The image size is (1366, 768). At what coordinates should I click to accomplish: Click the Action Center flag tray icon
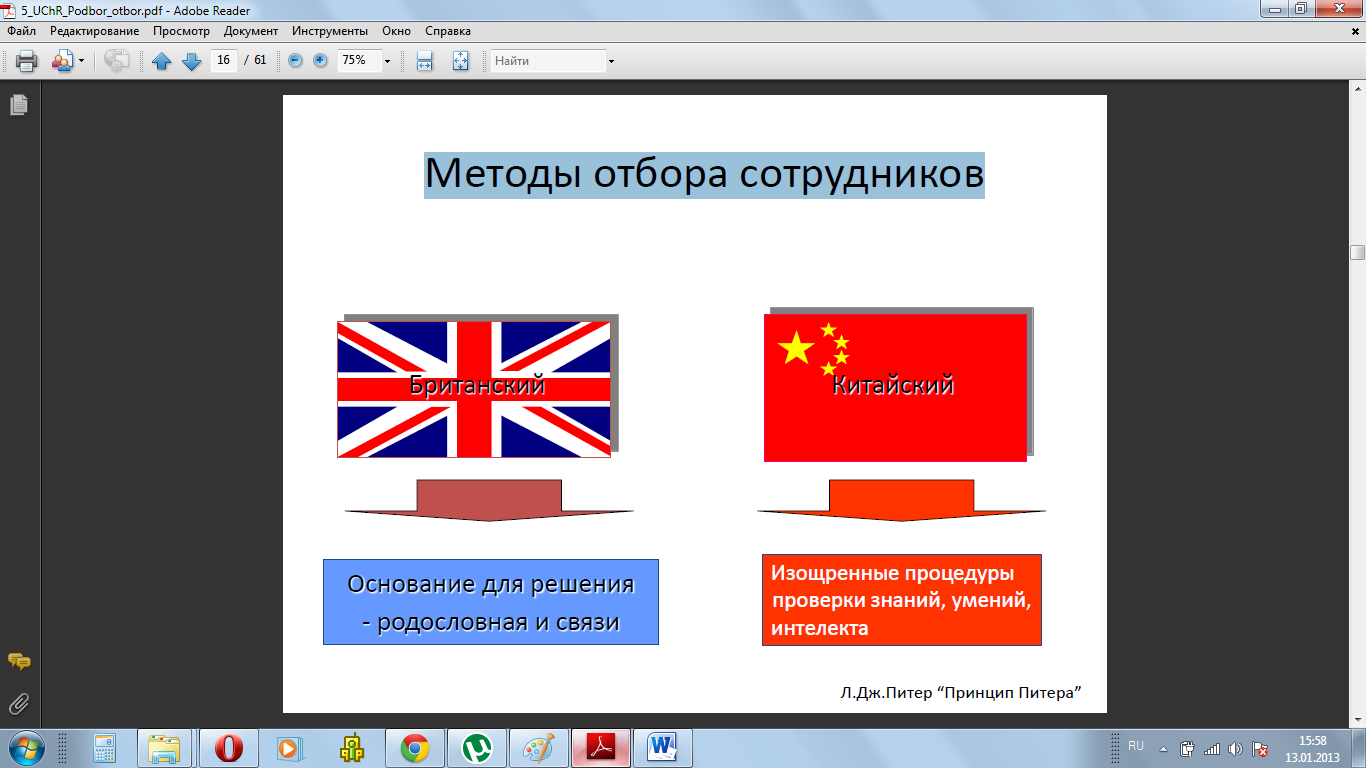(x=1261, y=749)
